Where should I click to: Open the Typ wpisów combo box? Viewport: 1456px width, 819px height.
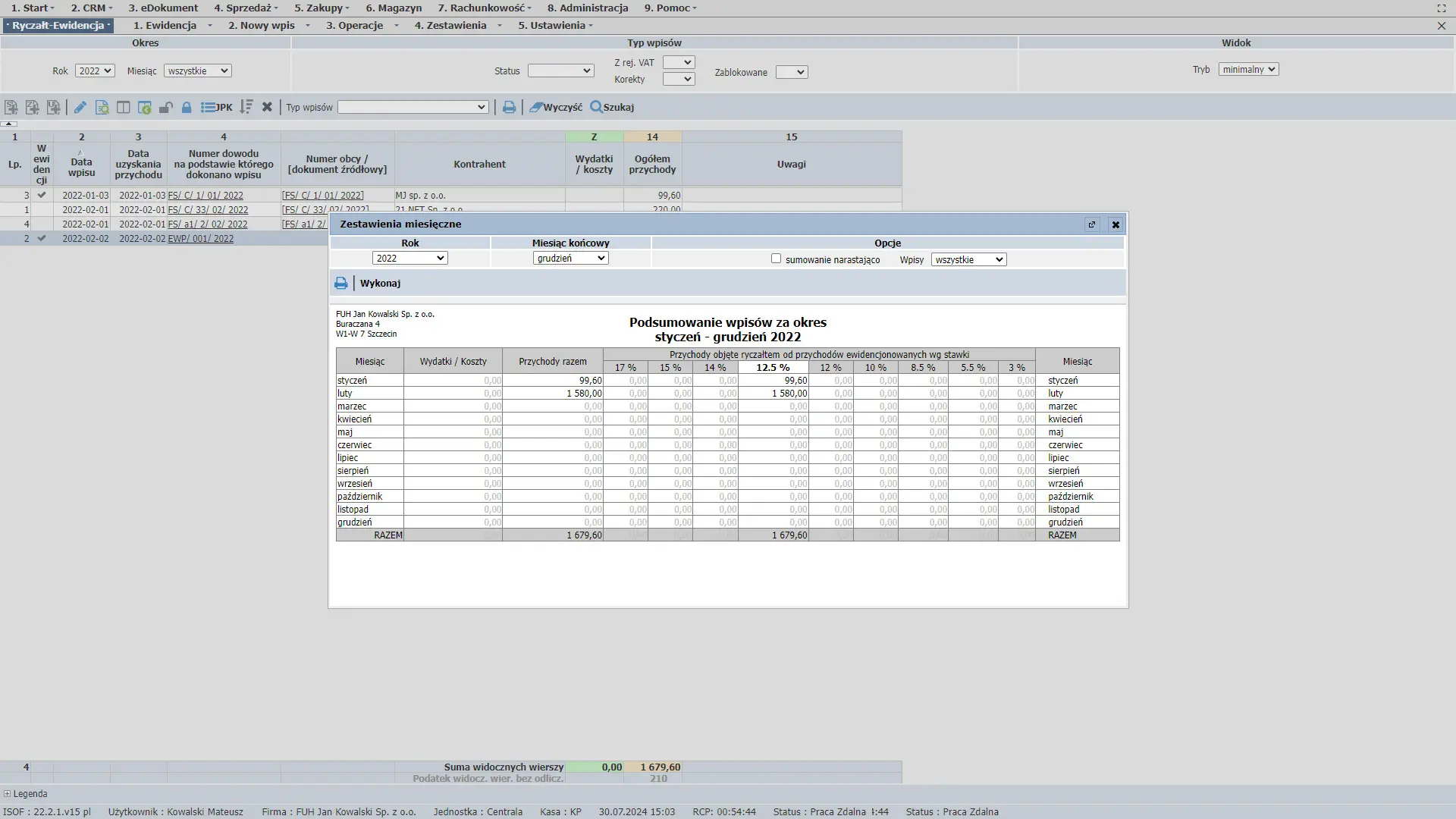point(413,108)
